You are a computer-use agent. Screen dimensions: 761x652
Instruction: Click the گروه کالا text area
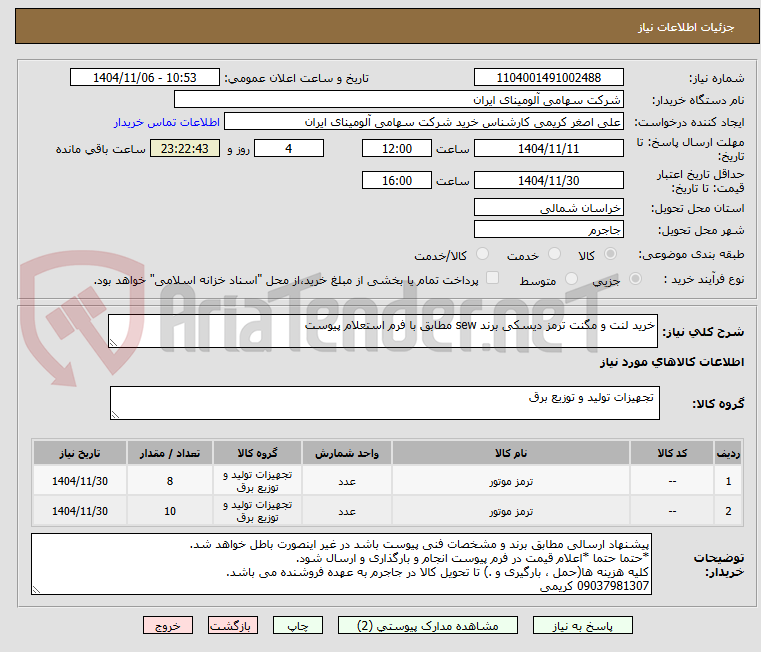tap(385, 403)
